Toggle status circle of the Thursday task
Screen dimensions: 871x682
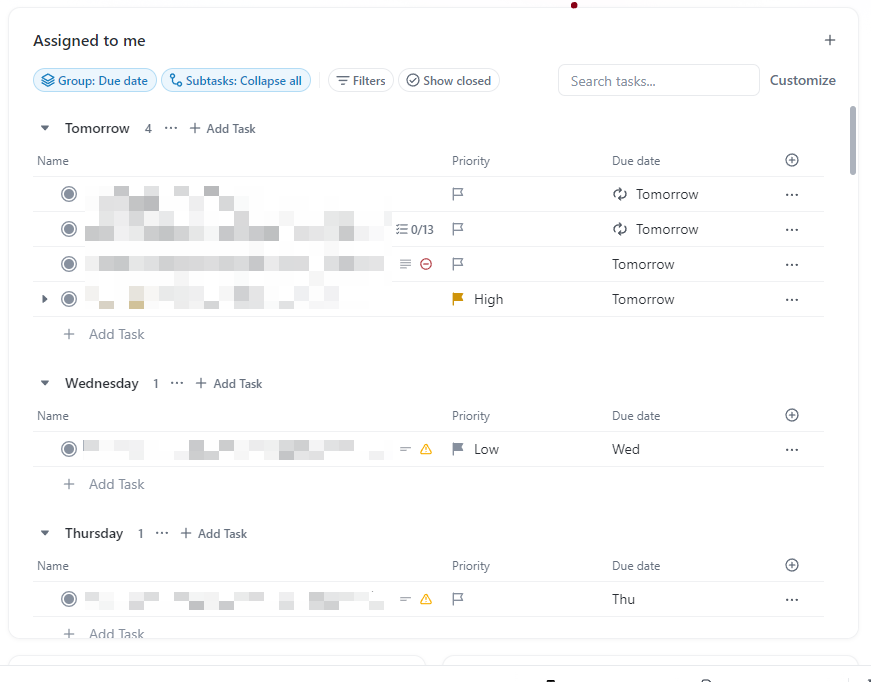point(69,599)
